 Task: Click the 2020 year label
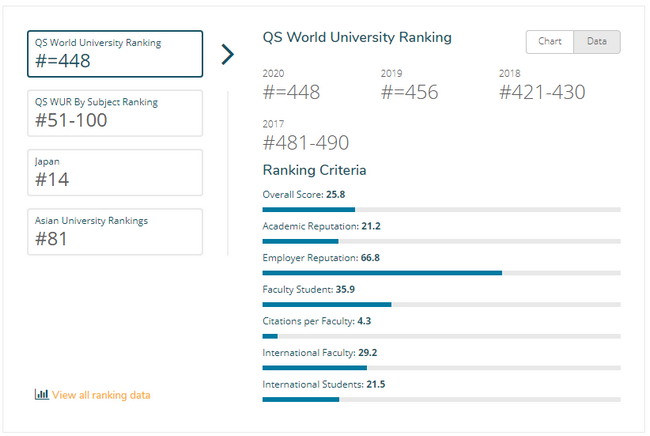273,73
